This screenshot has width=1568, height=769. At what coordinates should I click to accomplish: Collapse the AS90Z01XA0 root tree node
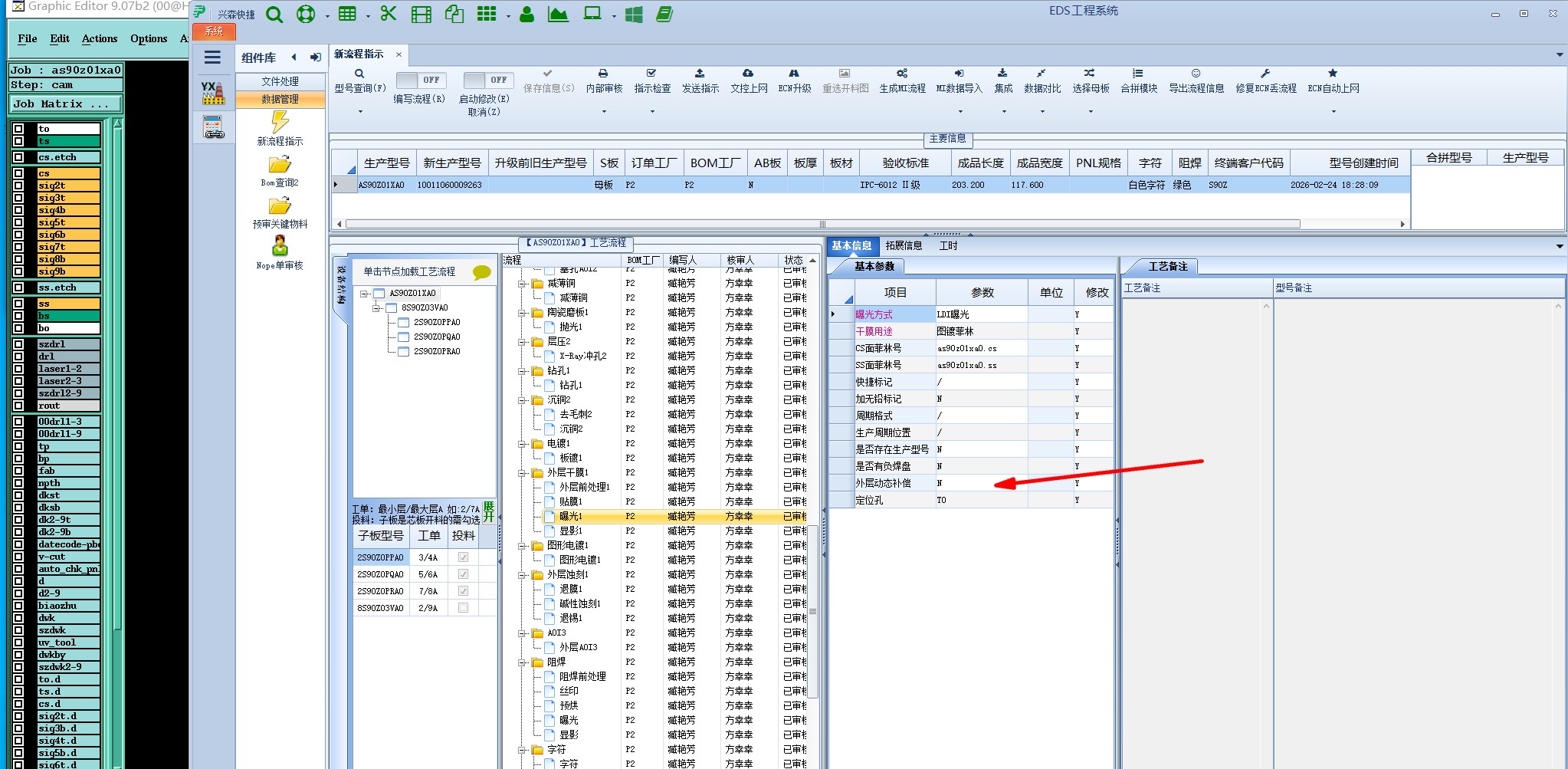pyautogui.click(x=365, y=294)
